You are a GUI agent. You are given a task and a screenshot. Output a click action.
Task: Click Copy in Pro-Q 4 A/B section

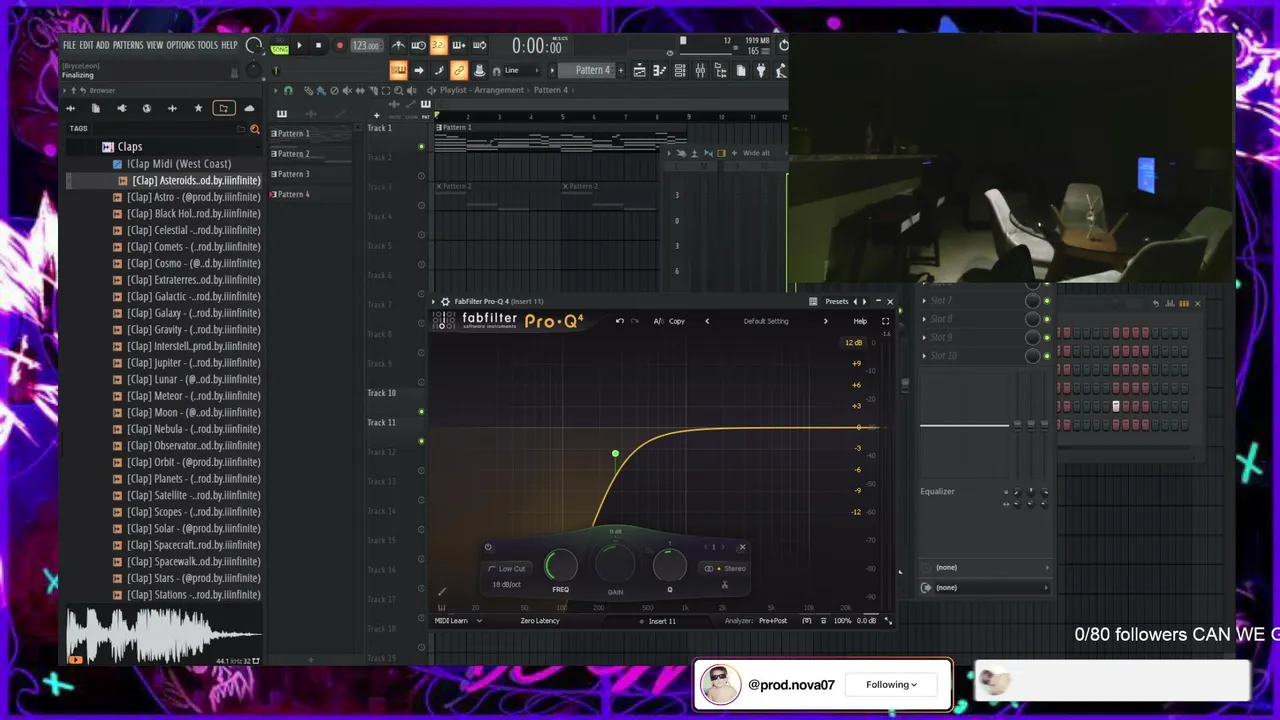click(677, 321)
